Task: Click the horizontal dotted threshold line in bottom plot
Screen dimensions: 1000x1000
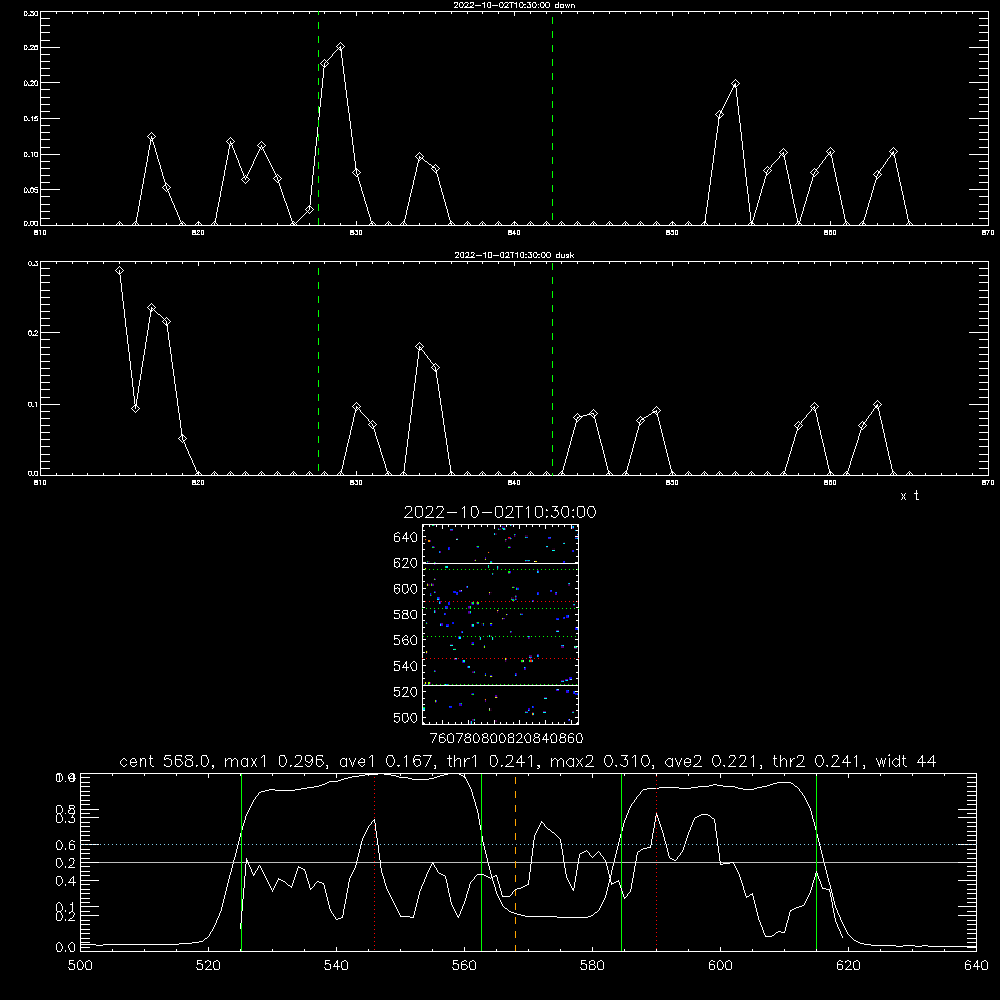Action: coord(528,844)
